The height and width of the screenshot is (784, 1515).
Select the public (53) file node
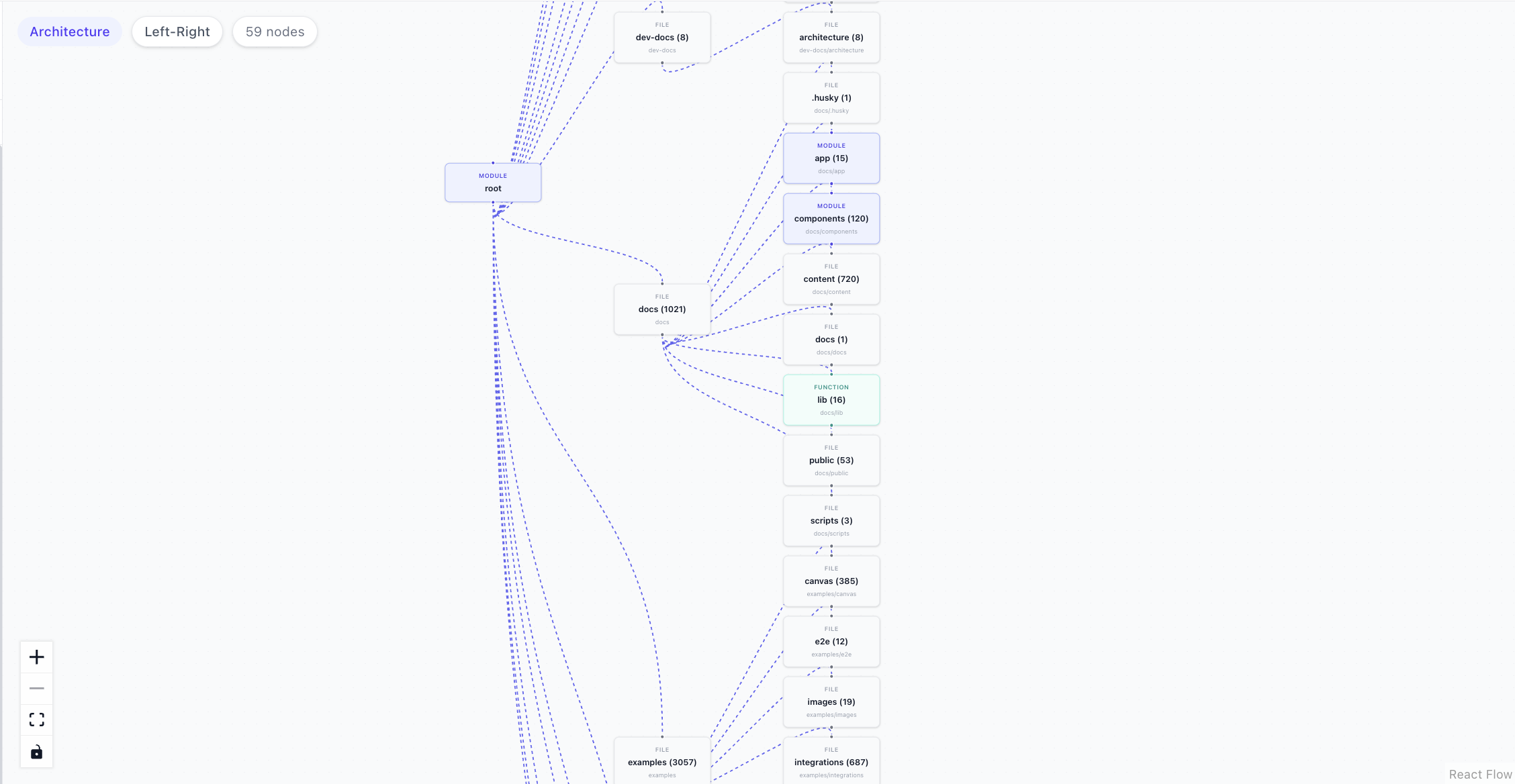point(831,460)
